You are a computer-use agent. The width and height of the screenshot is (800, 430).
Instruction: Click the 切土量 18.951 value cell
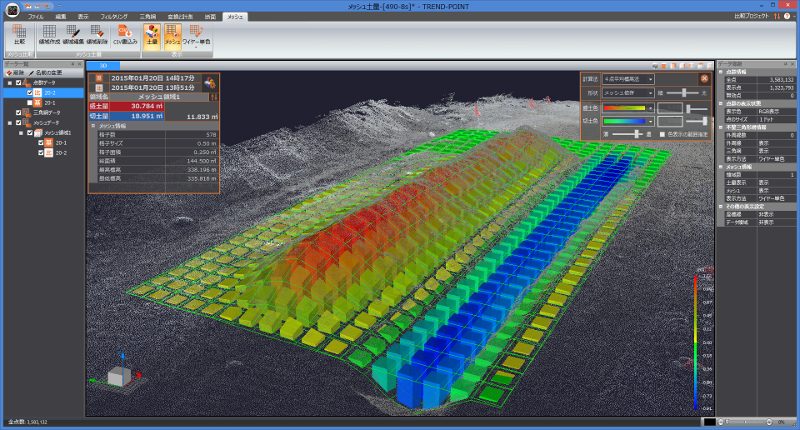pyautogui.click(x=136, y=116)
